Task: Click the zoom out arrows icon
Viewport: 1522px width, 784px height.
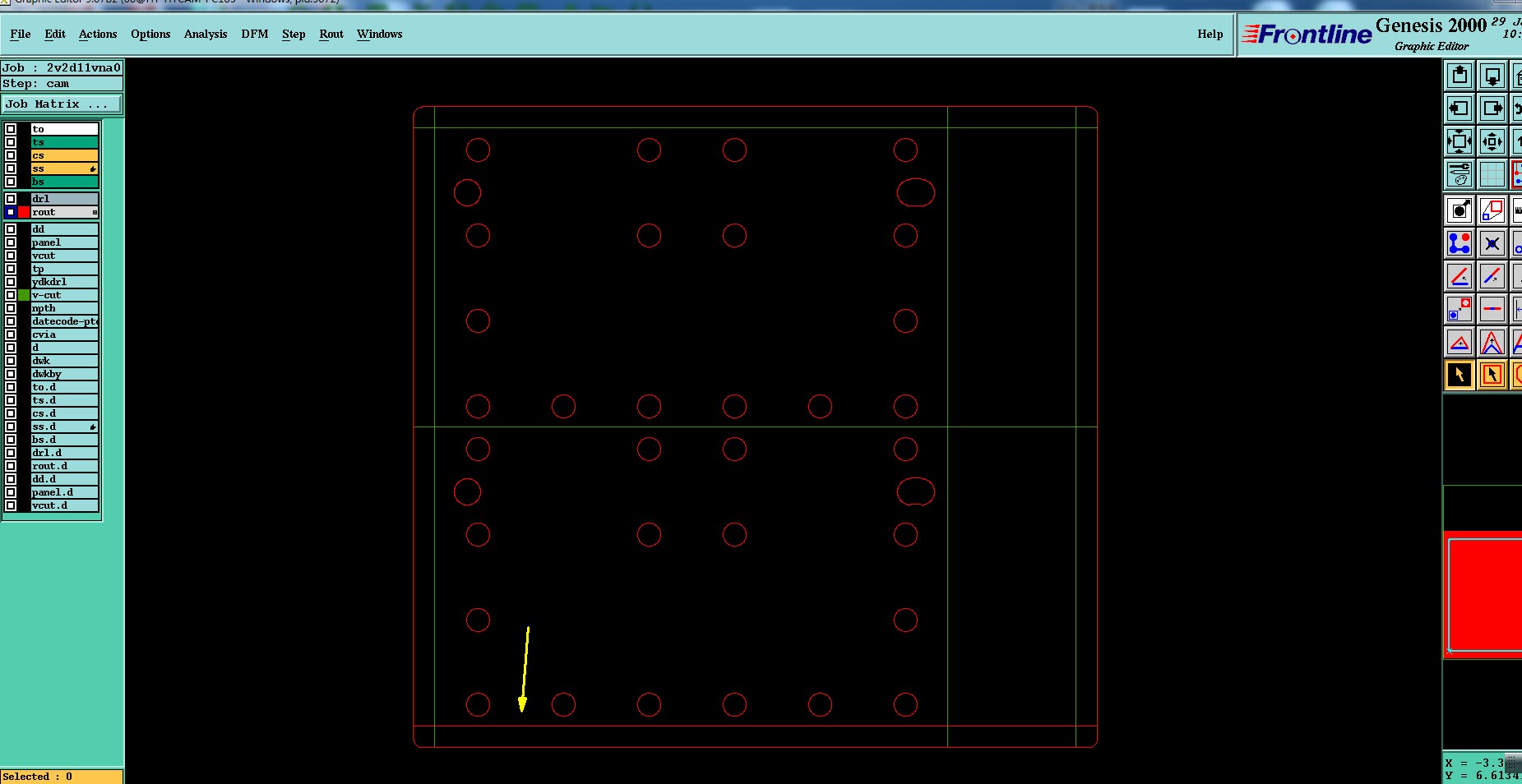Action: tap(1460, 141)
